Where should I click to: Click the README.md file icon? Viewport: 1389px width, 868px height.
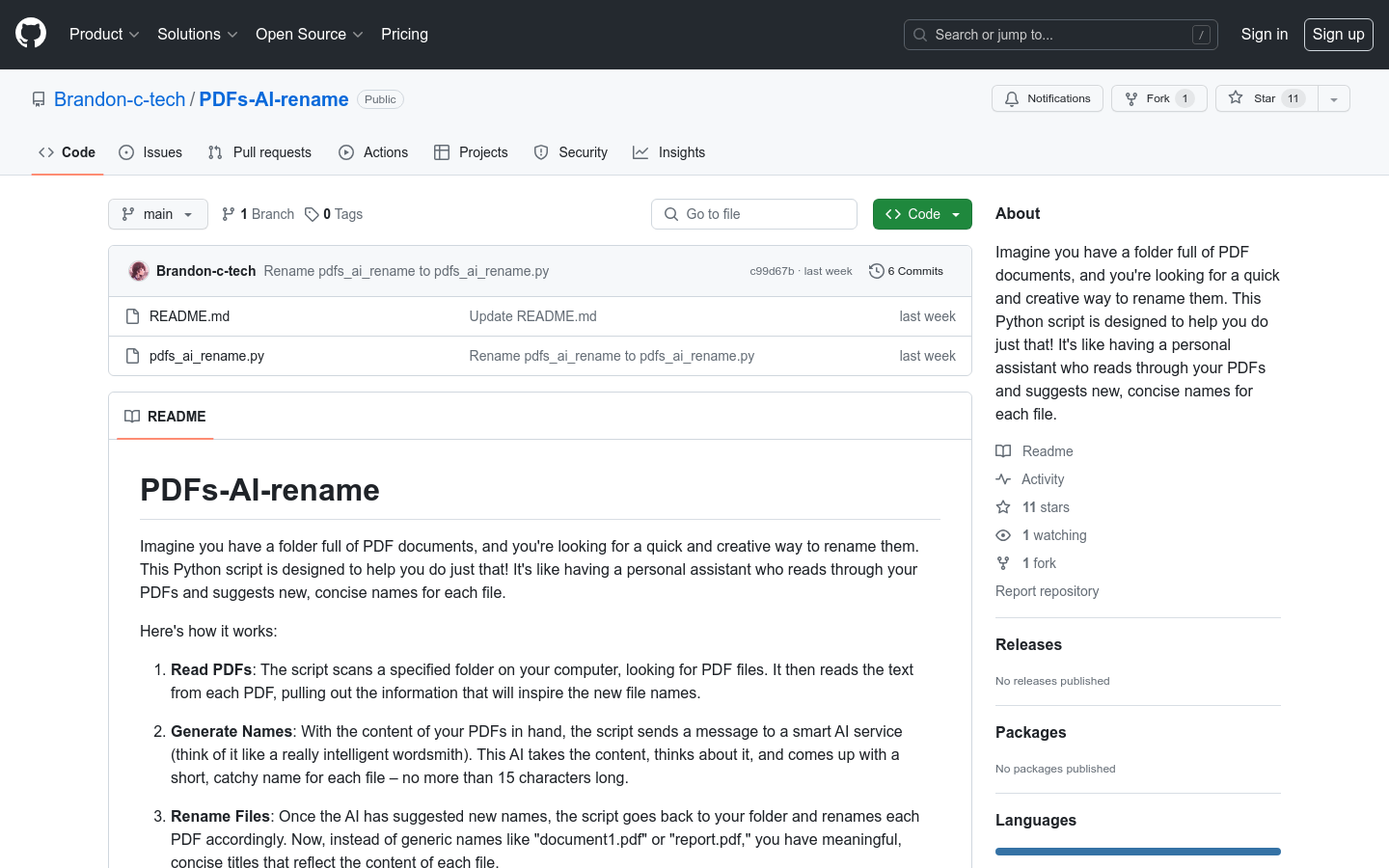(x=133, y=316)
